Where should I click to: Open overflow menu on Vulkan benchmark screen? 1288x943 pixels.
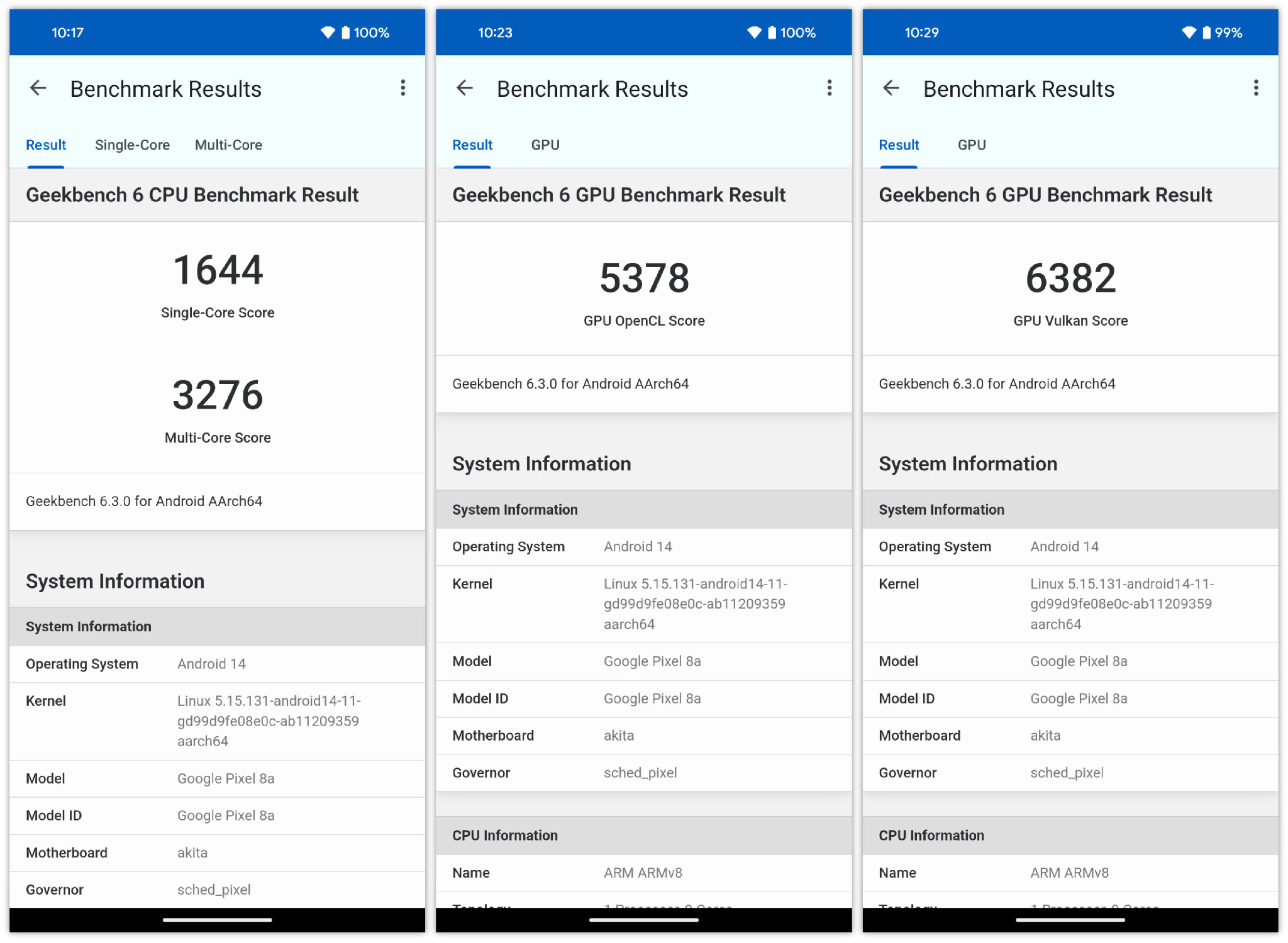click(x=1256, y=88)
